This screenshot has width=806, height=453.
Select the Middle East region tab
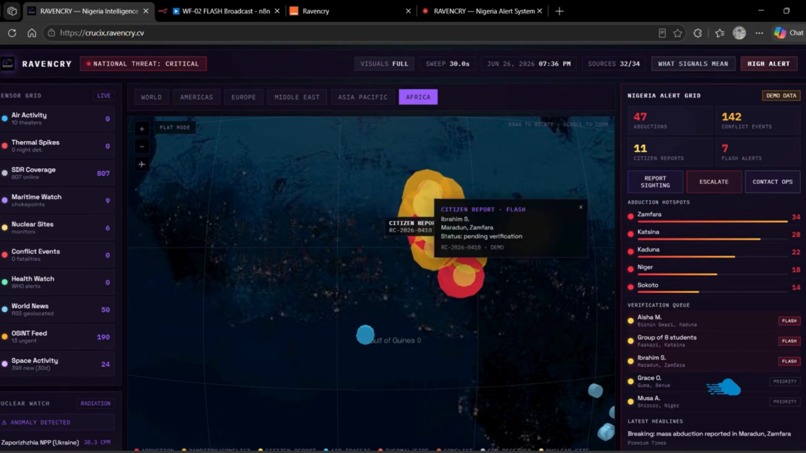(x=297, y=97)
